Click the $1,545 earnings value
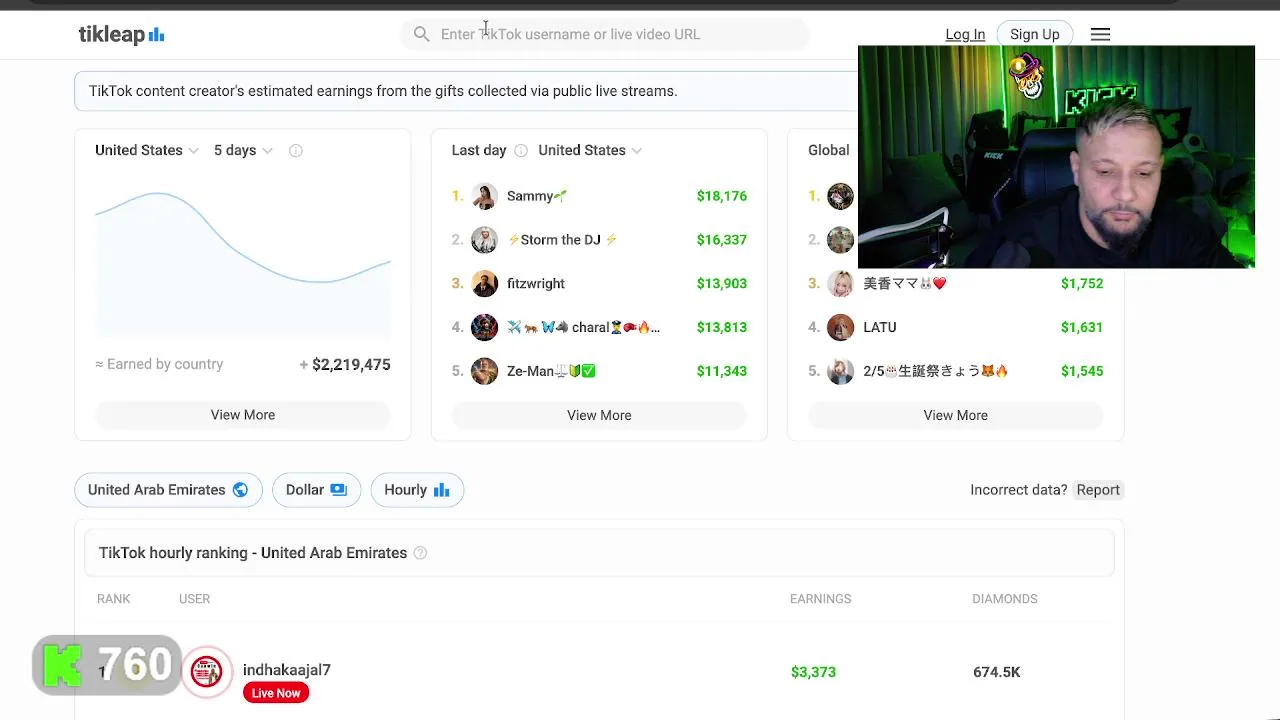1280x720 pixels. (1082, 371)
